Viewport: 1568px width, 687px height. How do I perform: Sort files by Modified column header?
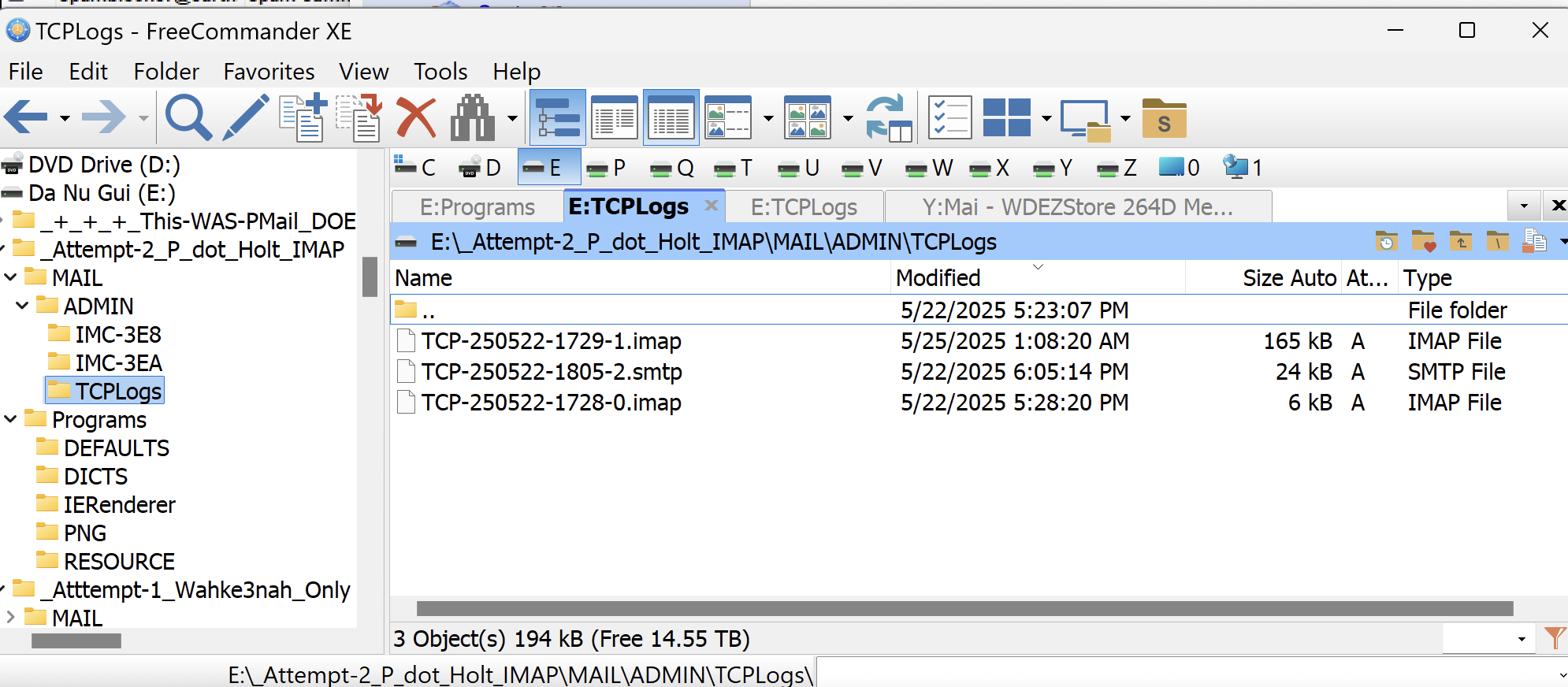938,278
